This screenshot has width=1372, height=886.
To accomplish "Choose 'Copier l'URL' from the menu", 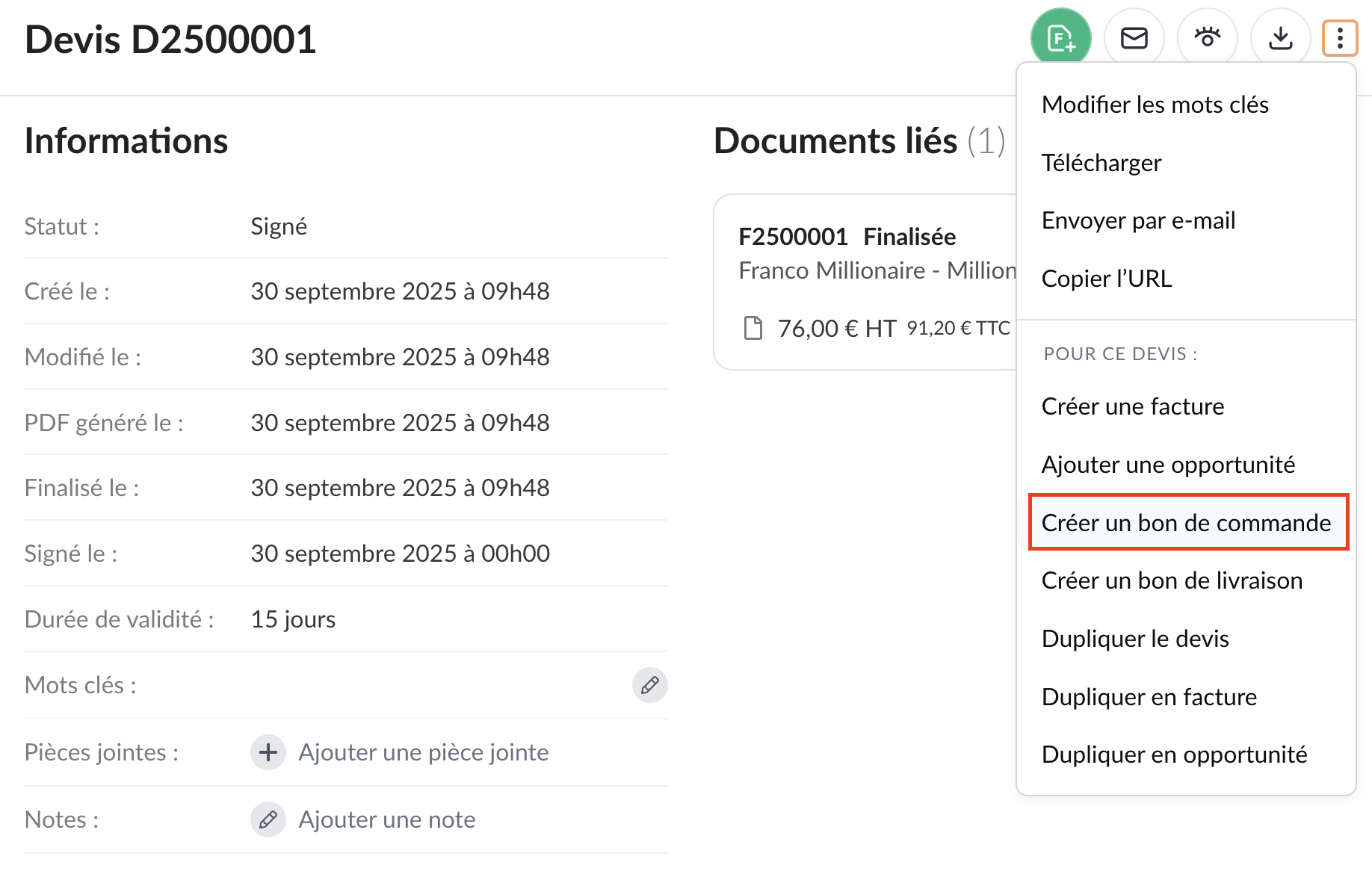I will [x=1107, y=279].
